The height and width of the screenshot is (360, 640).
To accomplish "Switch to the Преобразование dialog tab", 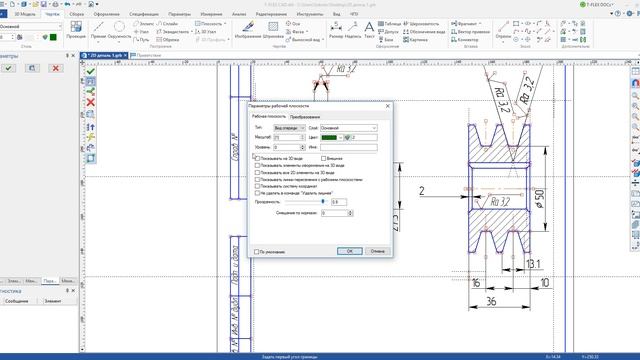I will pos(305,117).
